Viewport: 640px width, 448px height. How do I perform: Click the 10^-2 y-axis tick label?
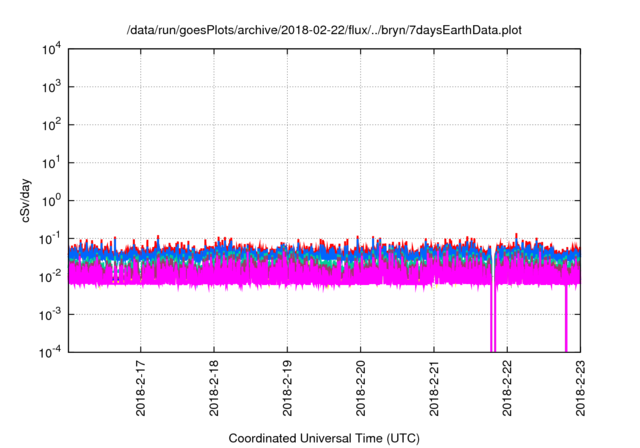coord(50,277)
